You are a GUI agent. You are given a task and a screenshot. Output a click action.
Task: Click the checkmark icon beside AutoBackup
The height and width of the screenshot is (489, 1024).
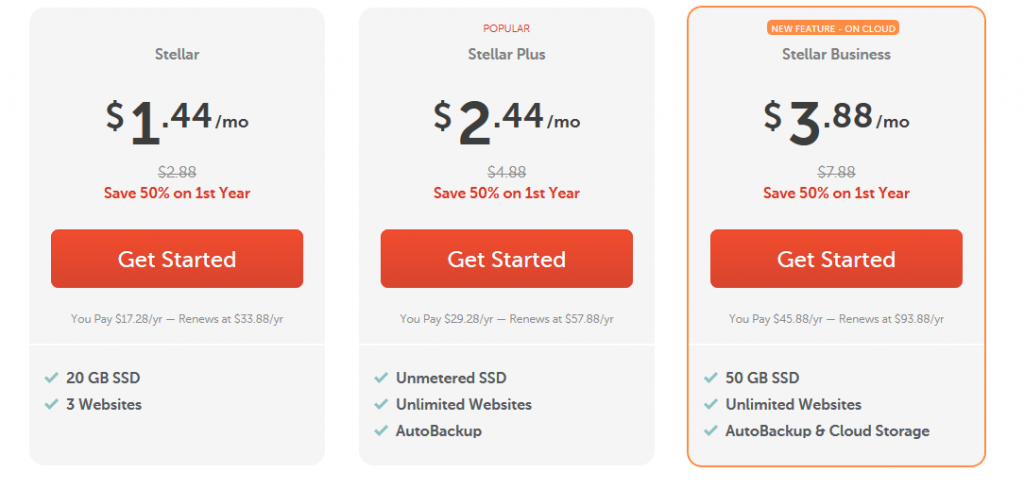click(381, 431)
